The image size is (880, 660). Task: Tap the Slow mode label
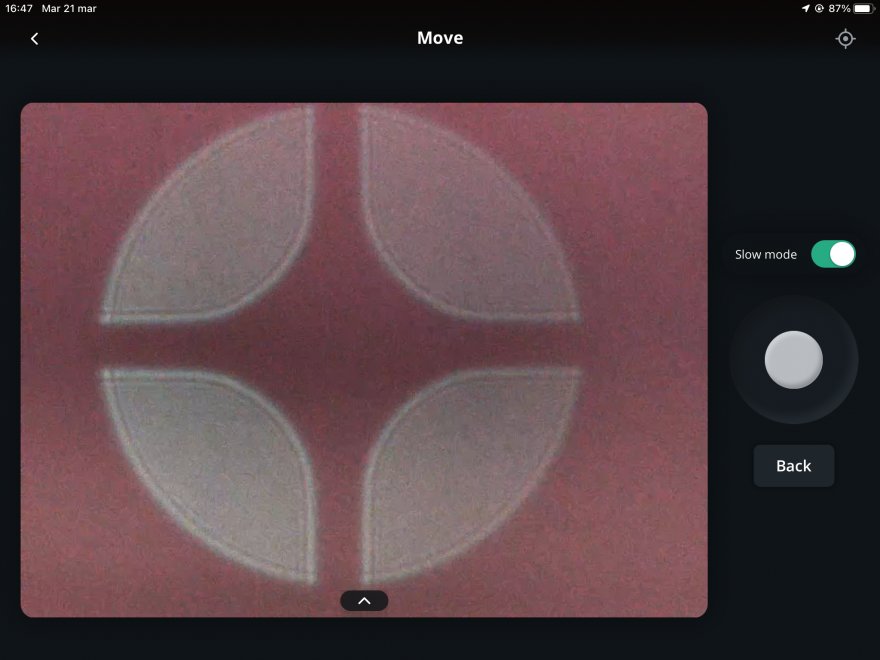pyautogui.click(x=766, y=254)
